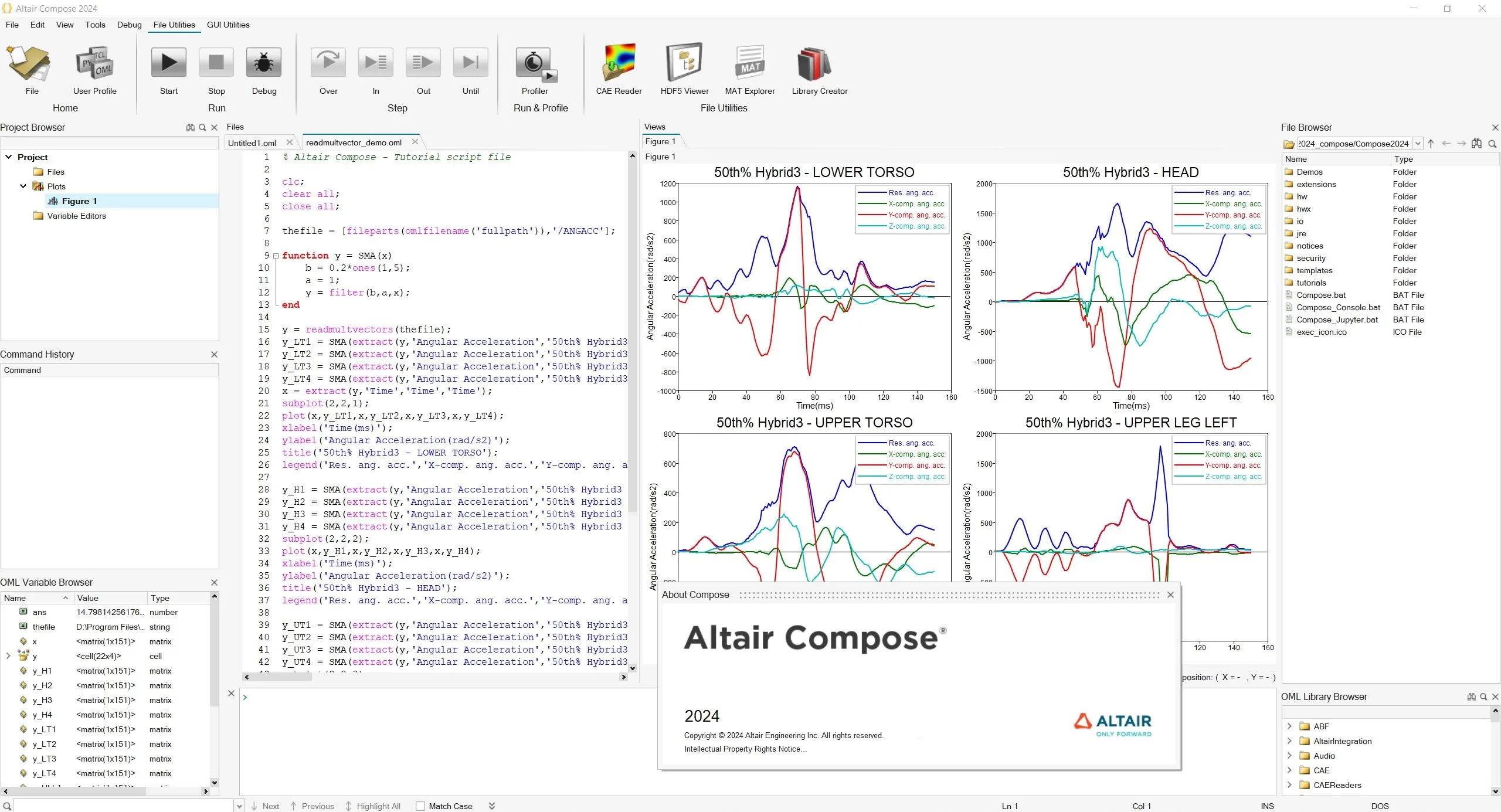Open Intellectual Property Rights Notice link
The width and height of the screenshot is (1501, 812).
coord(745,749)
